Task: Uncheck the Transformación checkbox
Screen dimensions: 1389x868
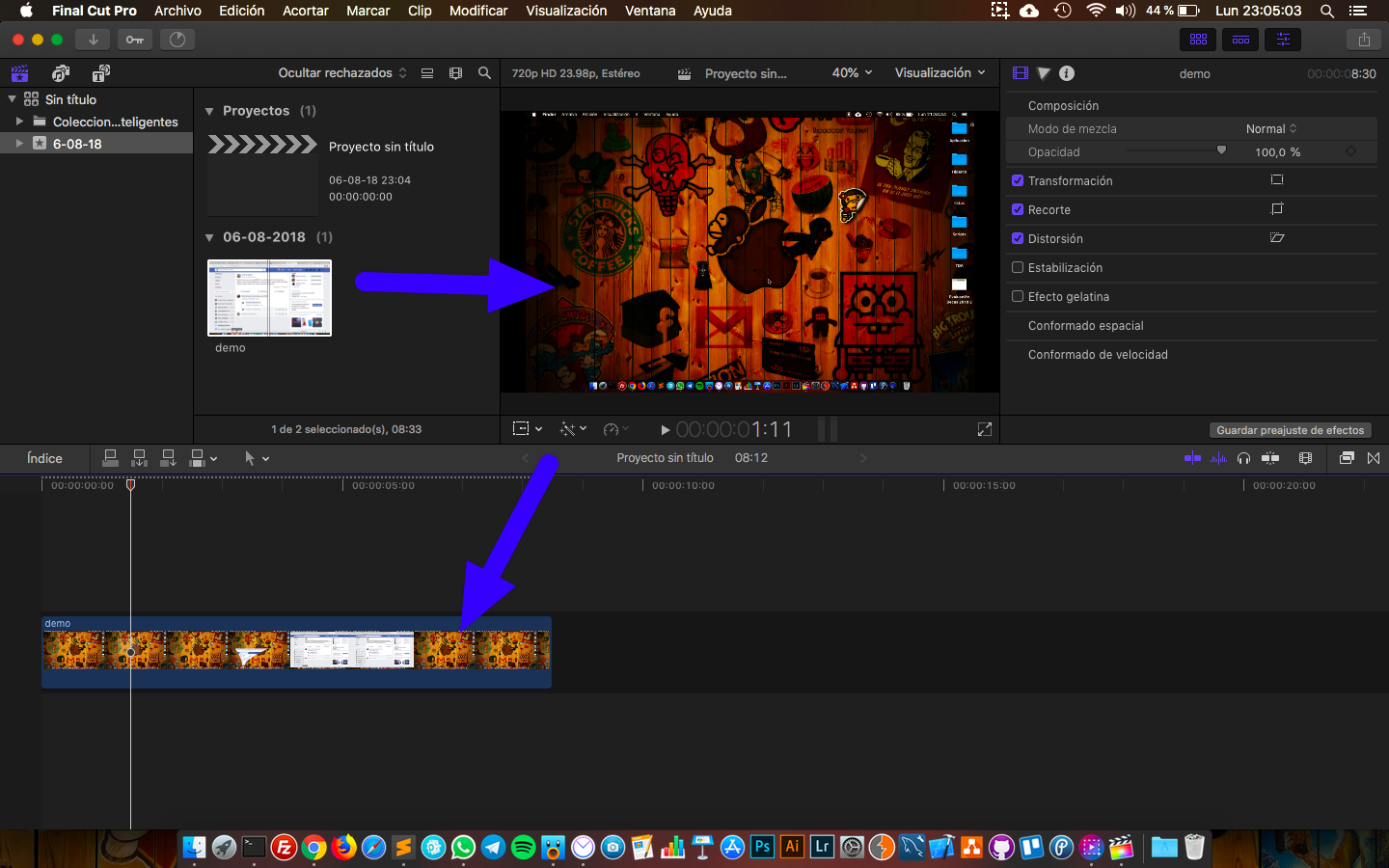Action: (x=1018, y=181)
